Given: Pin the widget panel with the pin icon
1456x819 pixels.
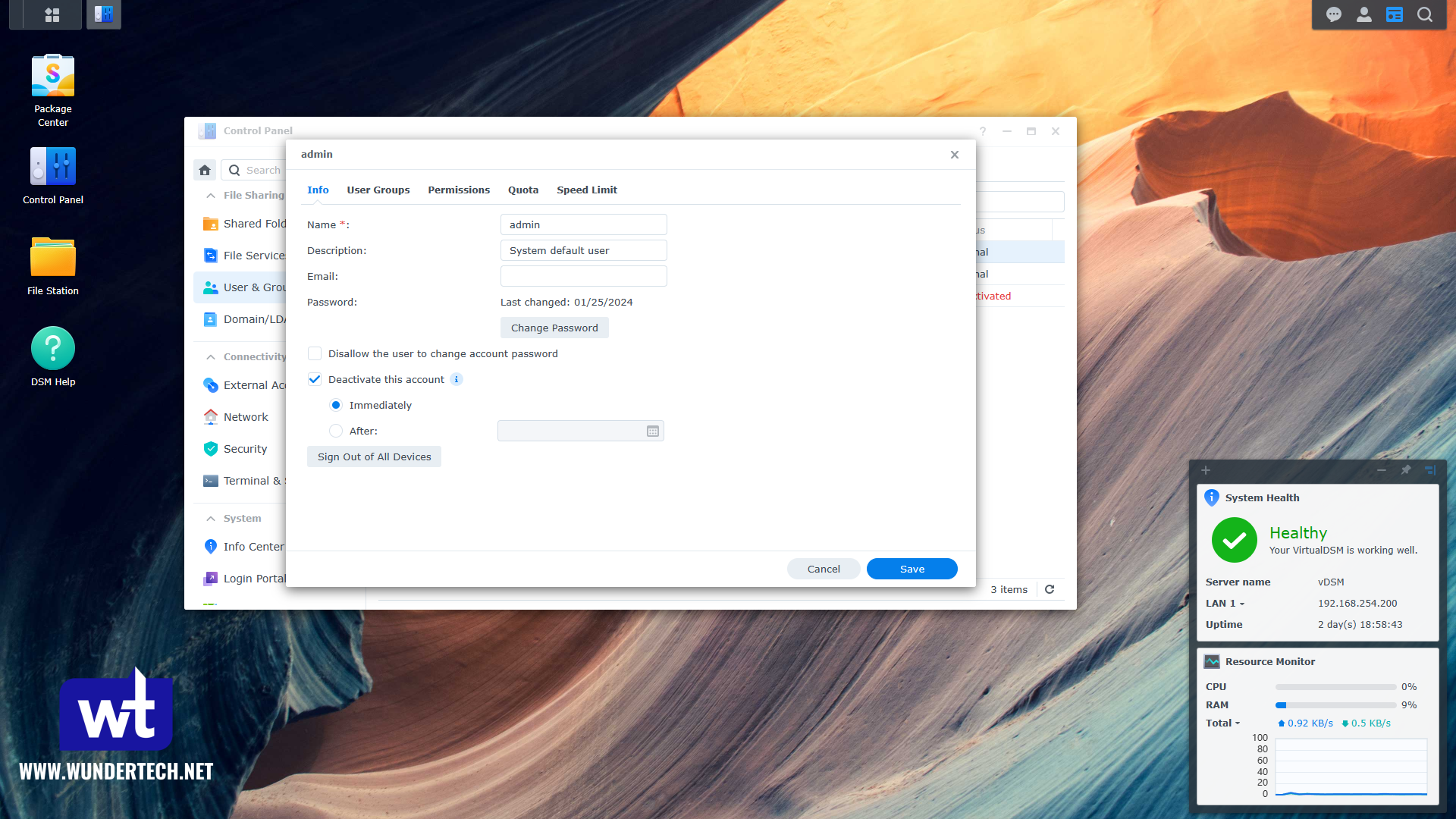Looking at the screenshot, I should tap(1407, 470).
